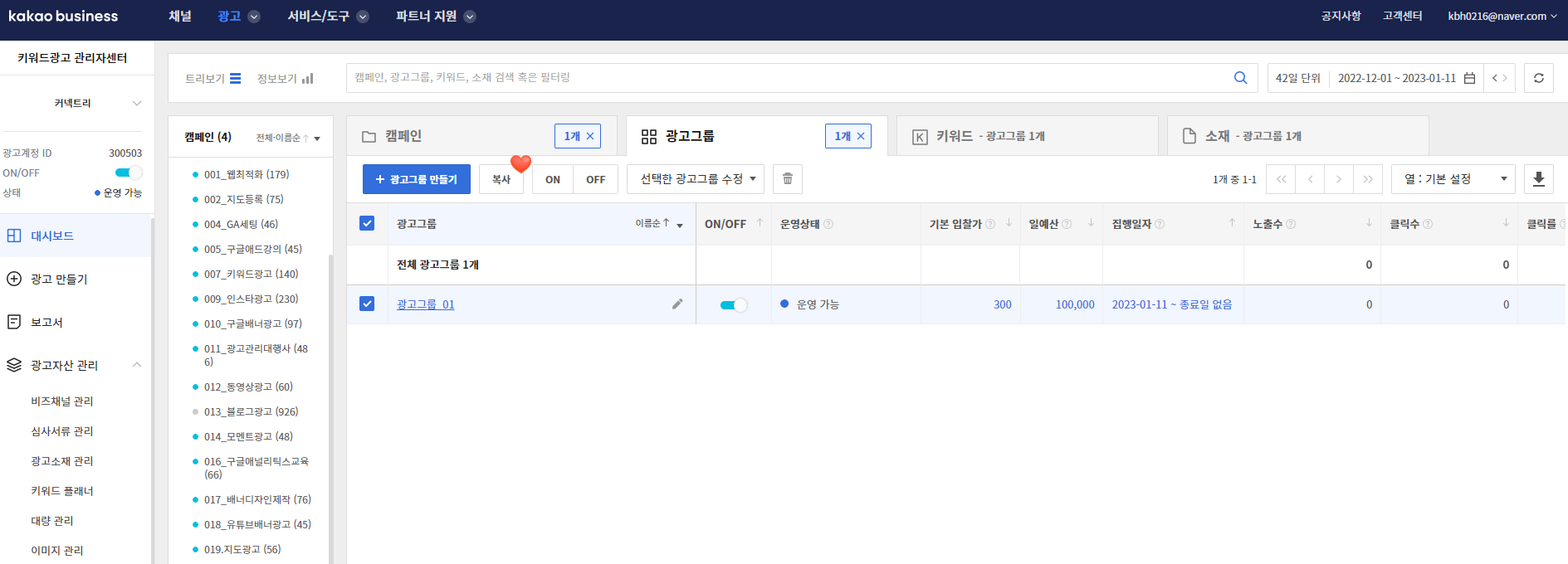Open help icon beside 운영상태 header
The height and width of the screenshot is (564, 1568).
pyautogui.click(x=828, y=224)
